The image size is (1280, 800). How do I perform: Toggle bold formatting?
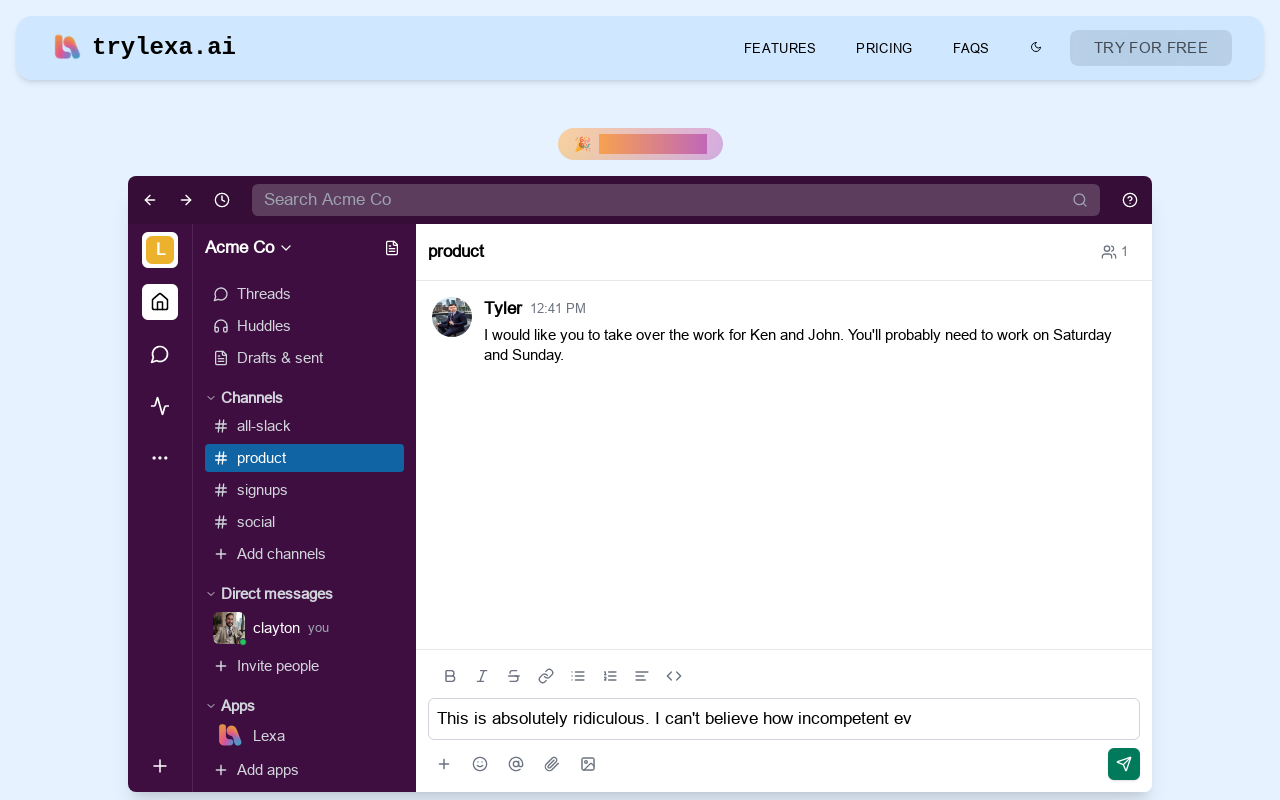click(450, 676)
